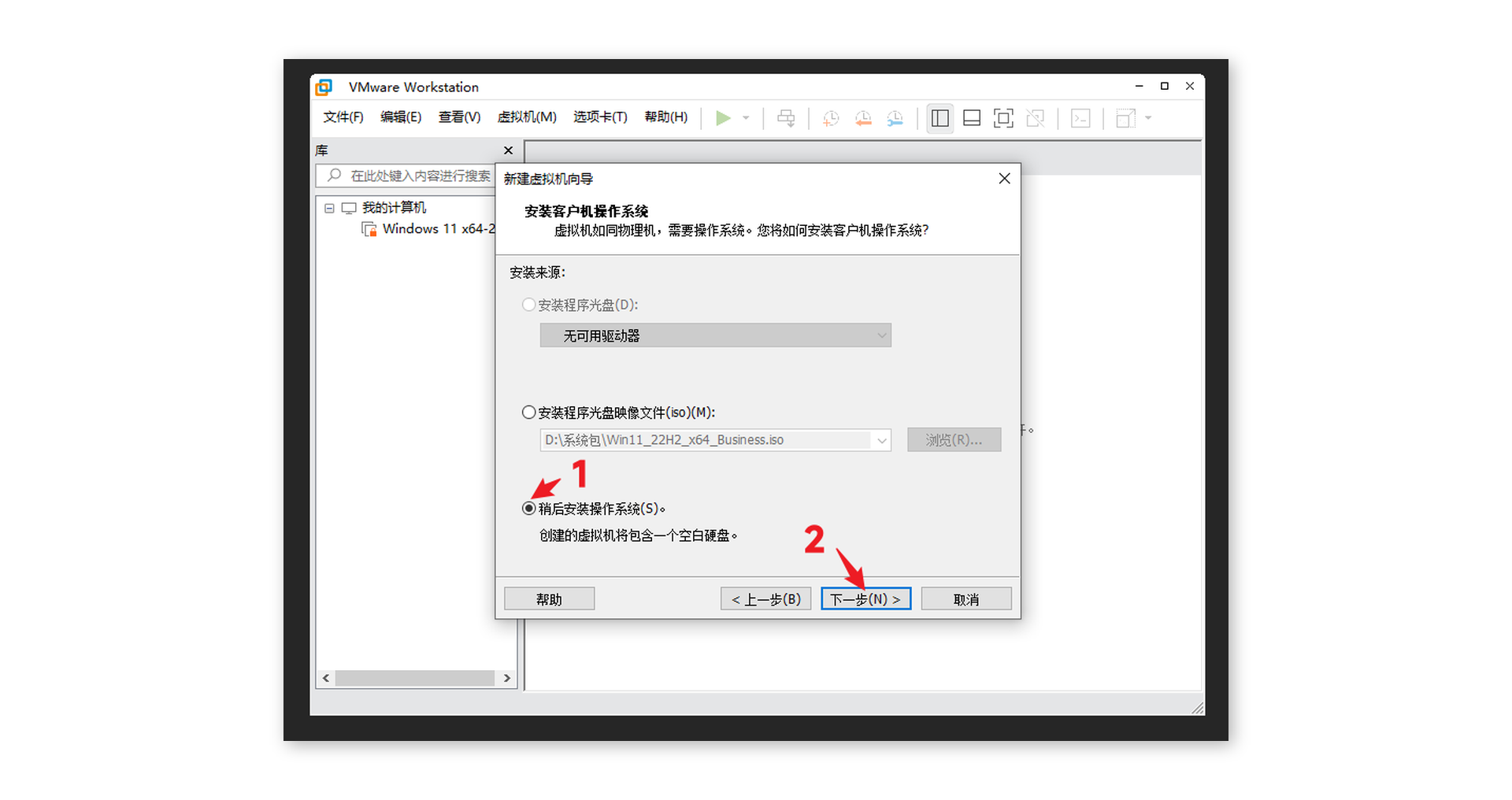Screen dimensions: 1512x800
Task: Click the send Ctrl+Alt+Del toolbar icon
Action: pos(786,118)
